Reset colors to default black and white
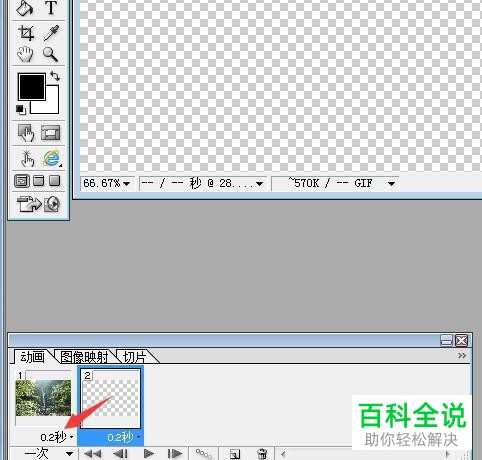This screenshot has width=482, height=460. [x=21, y=109]
